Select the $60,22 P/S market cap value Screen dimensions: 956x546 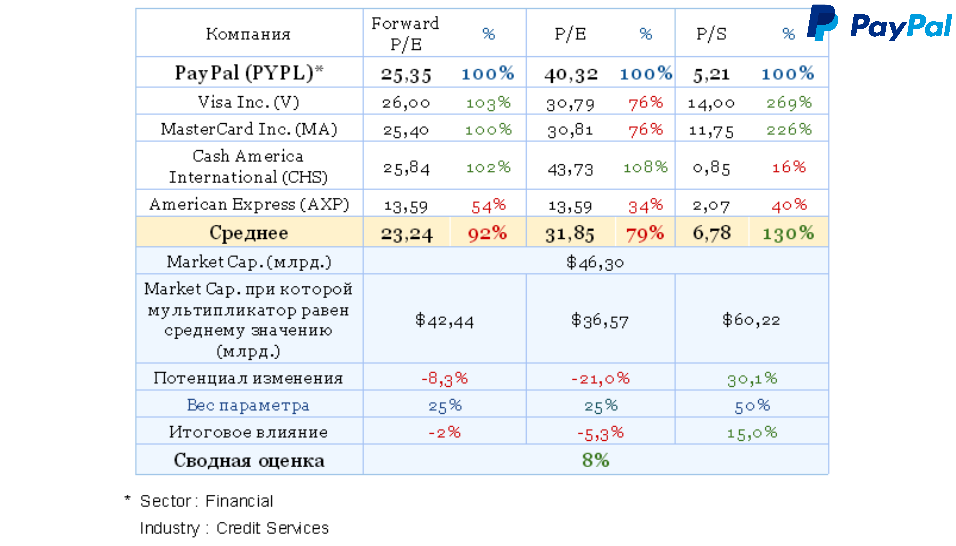751,320
